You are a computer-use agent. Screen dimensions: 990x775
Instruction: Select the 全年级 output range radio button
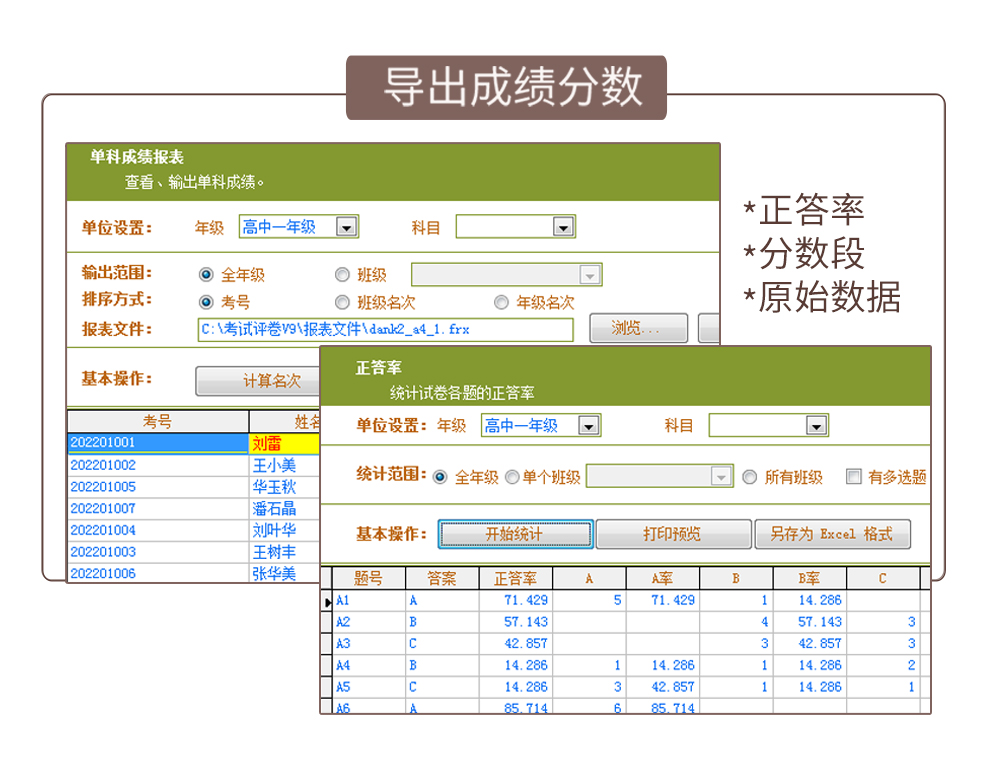[206, 275]
